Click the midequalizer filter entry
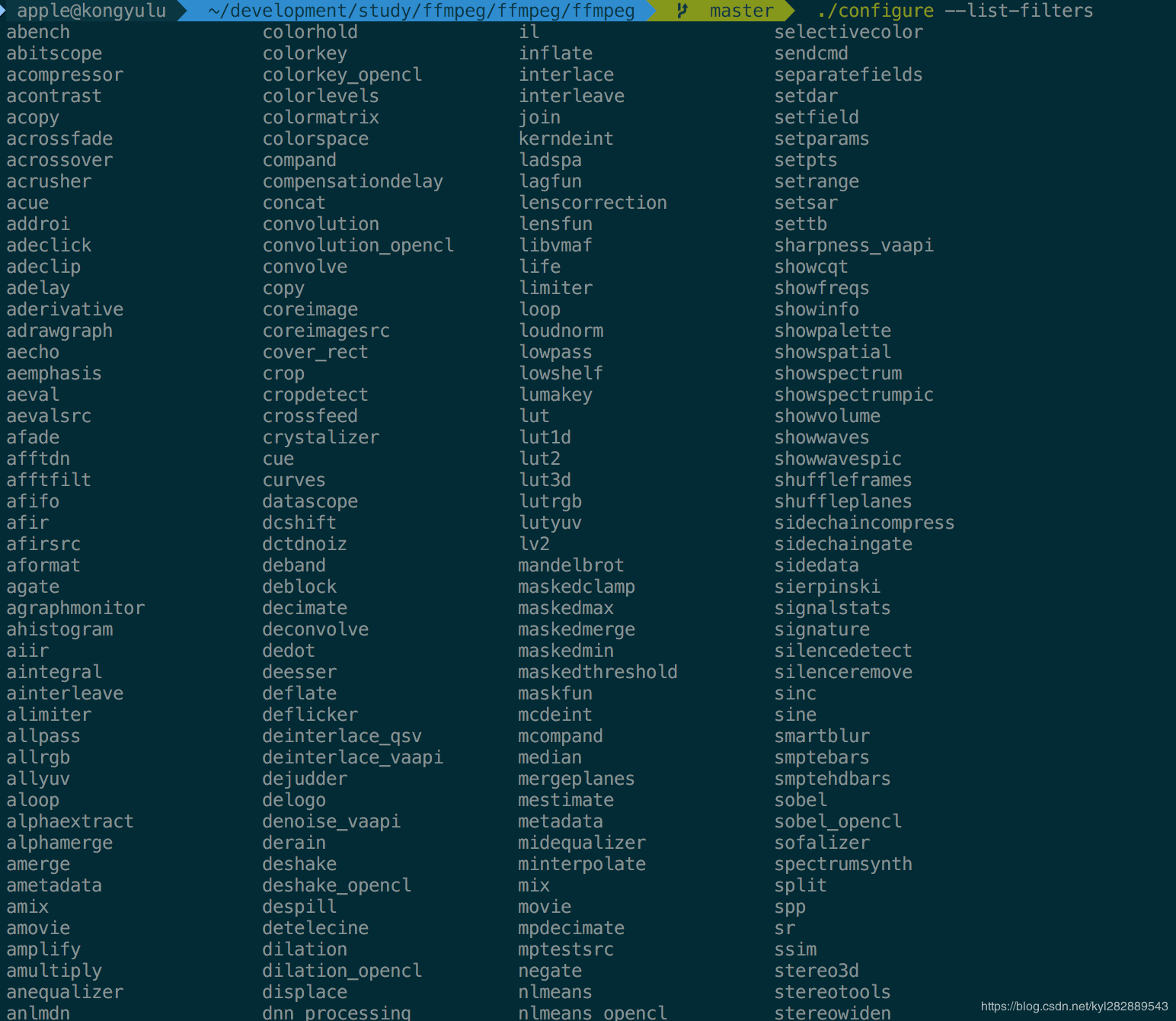Image resolution: width=1176 pixels, height=1021 pixels. point(582,843)
